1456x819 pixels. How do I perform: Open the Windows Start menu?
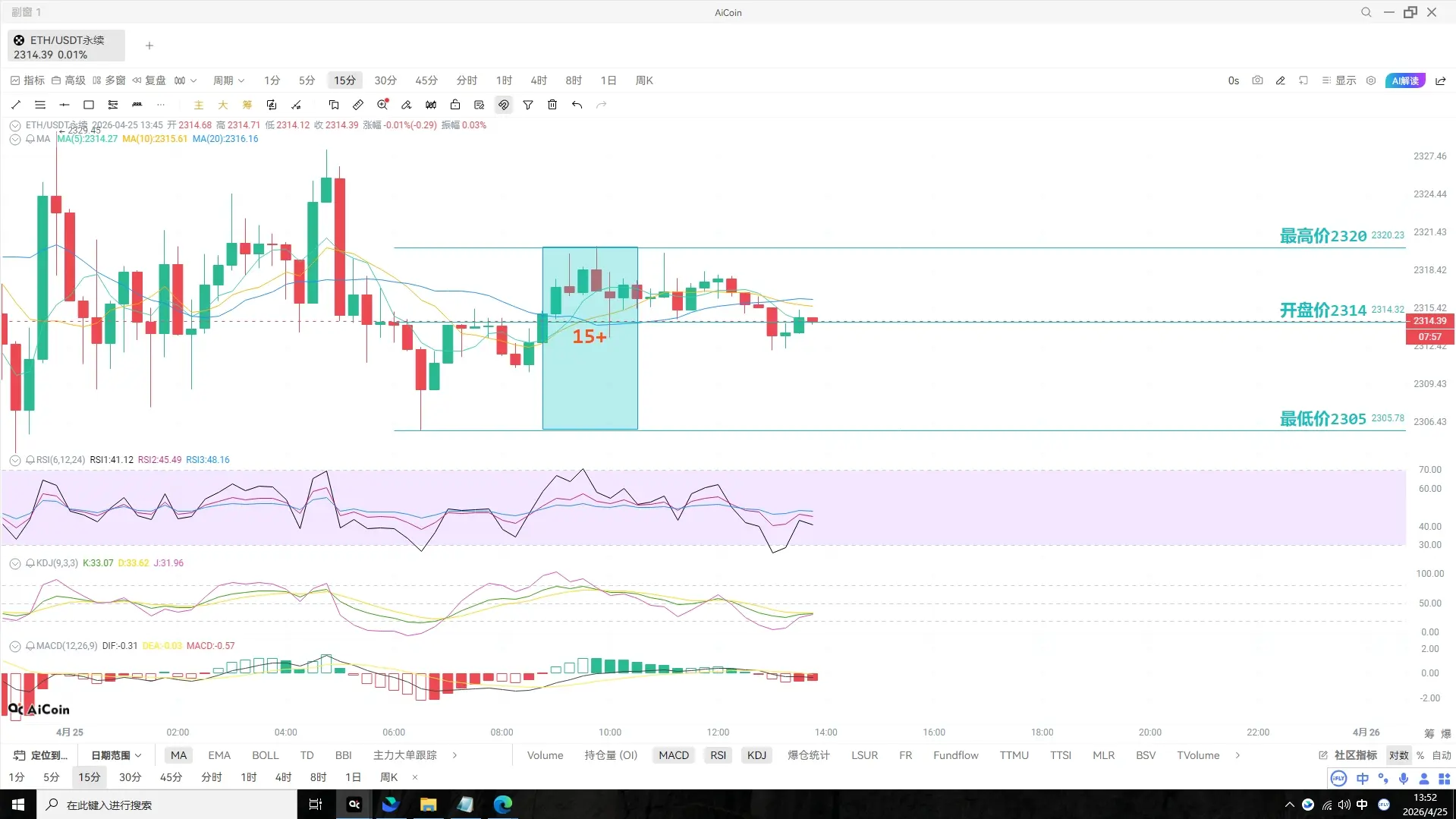(x=18, y=805)
